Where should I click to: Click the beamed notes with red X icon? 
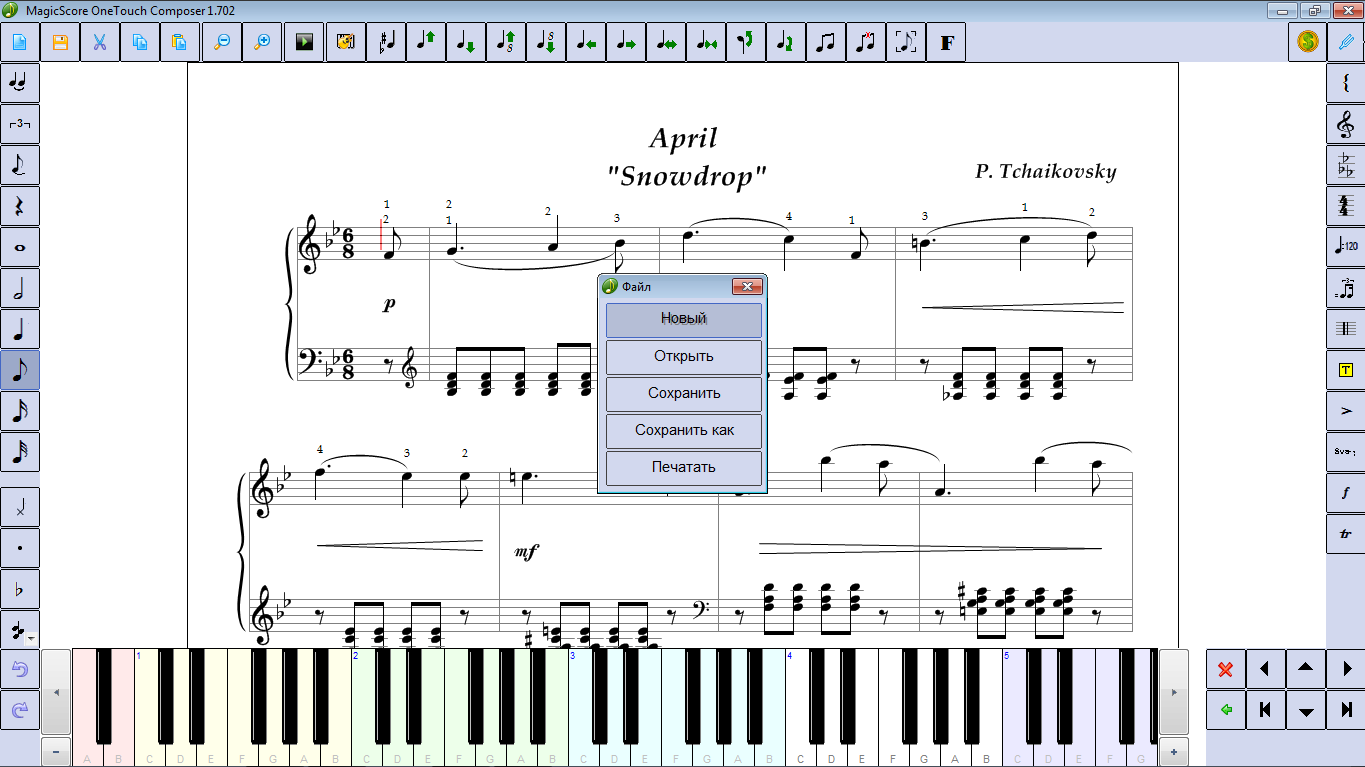point(866,43)
